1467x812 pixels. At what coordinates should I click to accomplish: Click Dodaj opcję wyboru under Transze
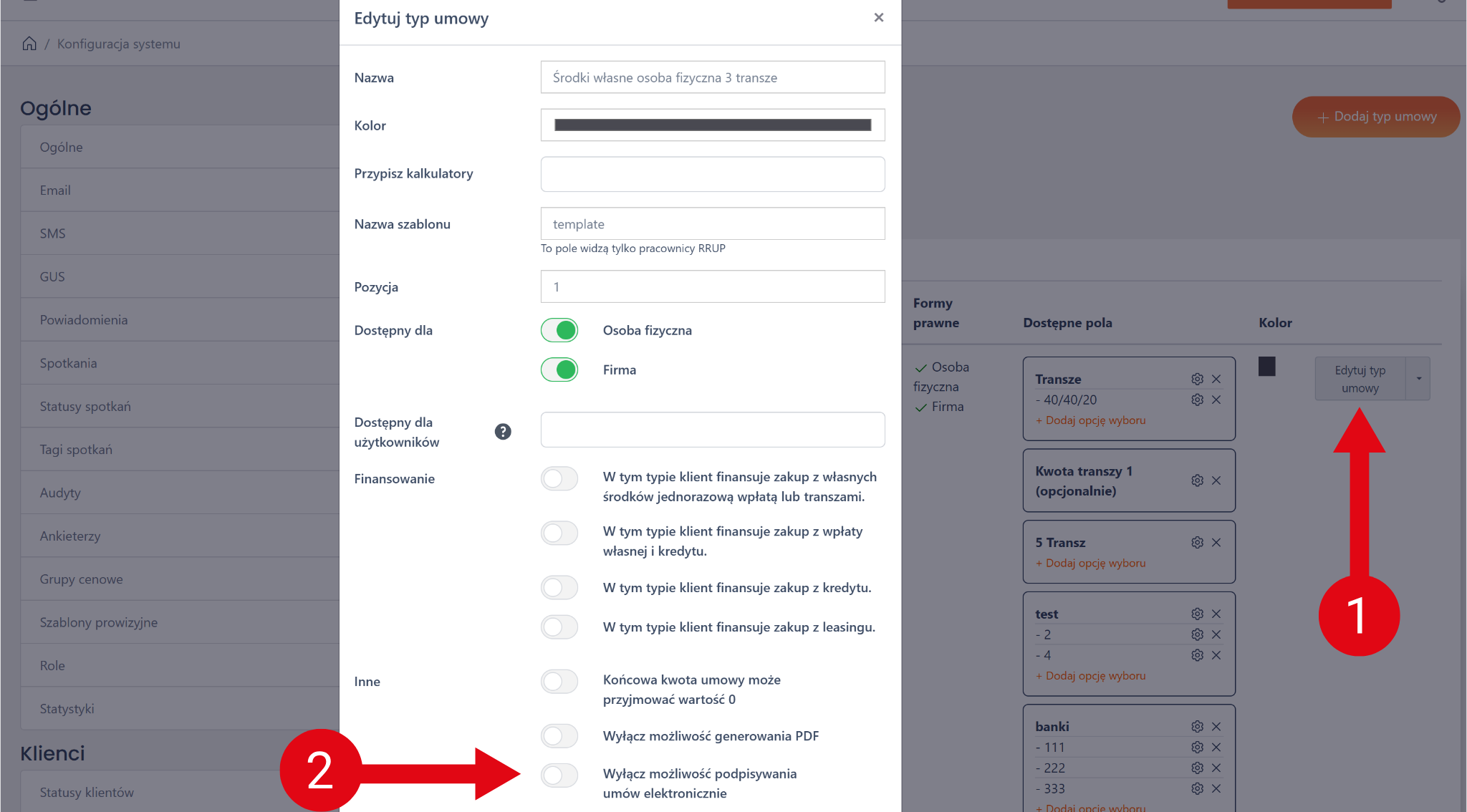tap(1095, 420)
